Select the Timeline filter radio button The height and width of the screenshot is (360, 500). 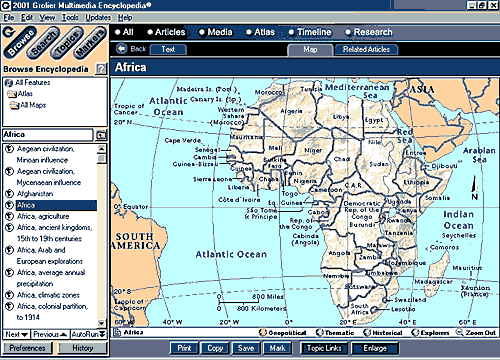tap(292, 32)
